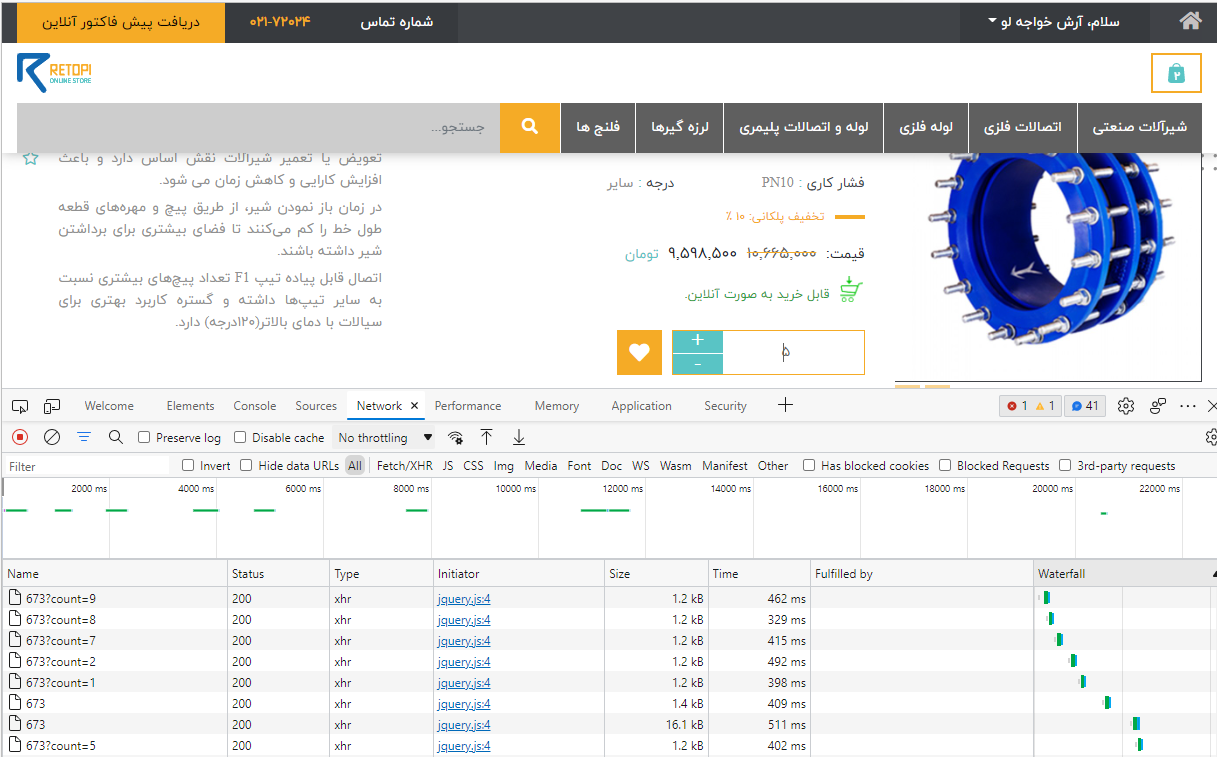This screenshot has height=757, width=1217.
Task: Open the No throttling dropdown
Action: pos(384,437)
